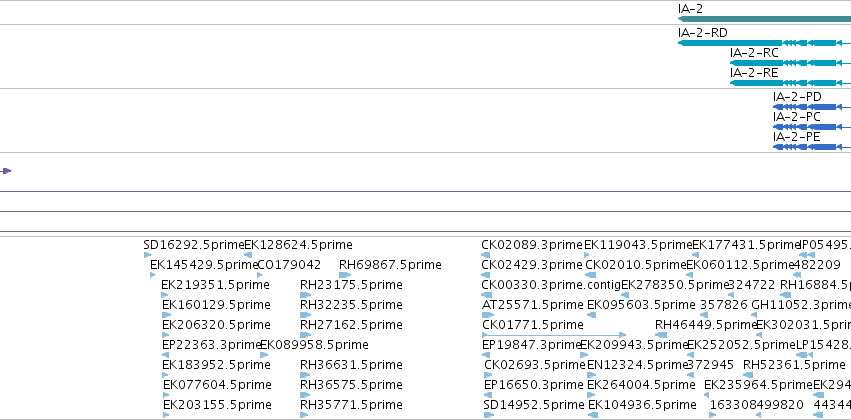851x420 pixels.
Task: Select the IA-2-PD protein feature
Action: 812,107
